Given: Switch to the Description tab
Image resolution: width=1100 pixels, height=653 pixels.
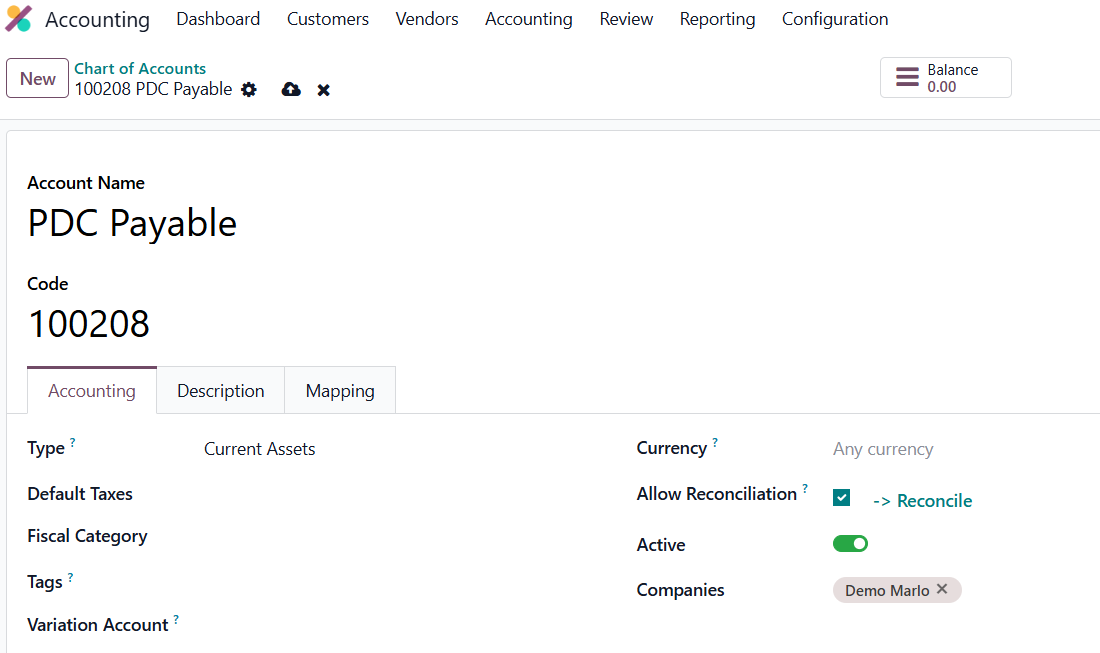Looking at the screenshot, I should [221, 391].
